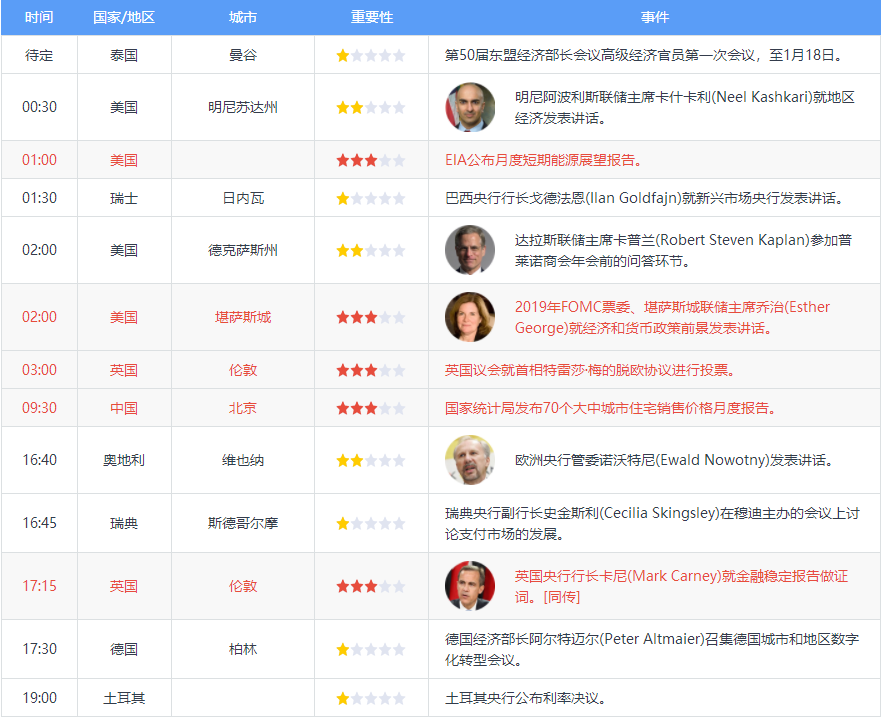
Task: Click the red star rating in the 堪萨斯城 row
Action: (x=371, y=317)
